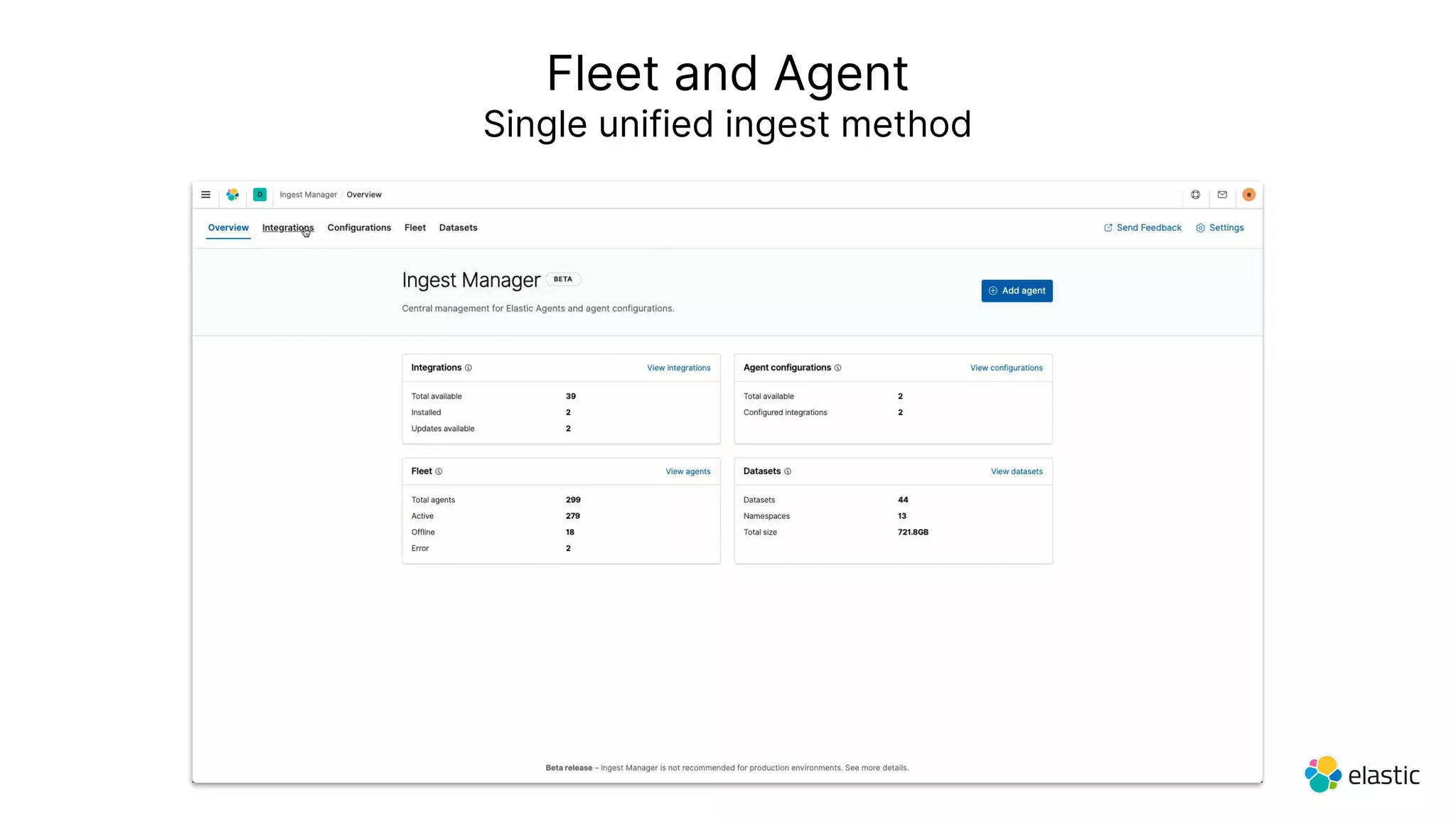Click Integrations Installed row label

pos(426,412)
